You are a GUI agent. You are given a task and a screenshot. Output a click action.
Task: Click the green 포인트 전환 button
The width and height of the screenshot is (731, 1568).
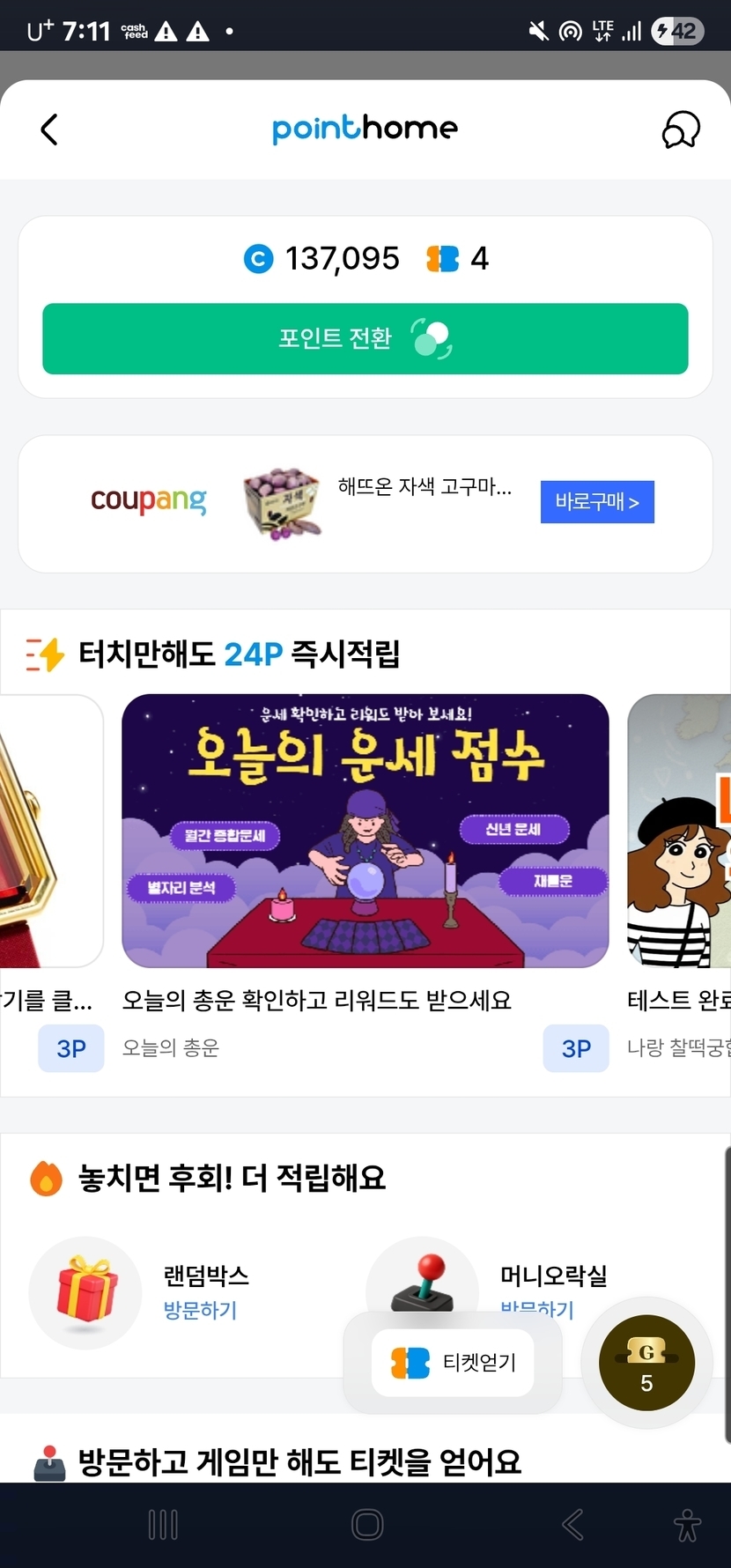(365, 339)
